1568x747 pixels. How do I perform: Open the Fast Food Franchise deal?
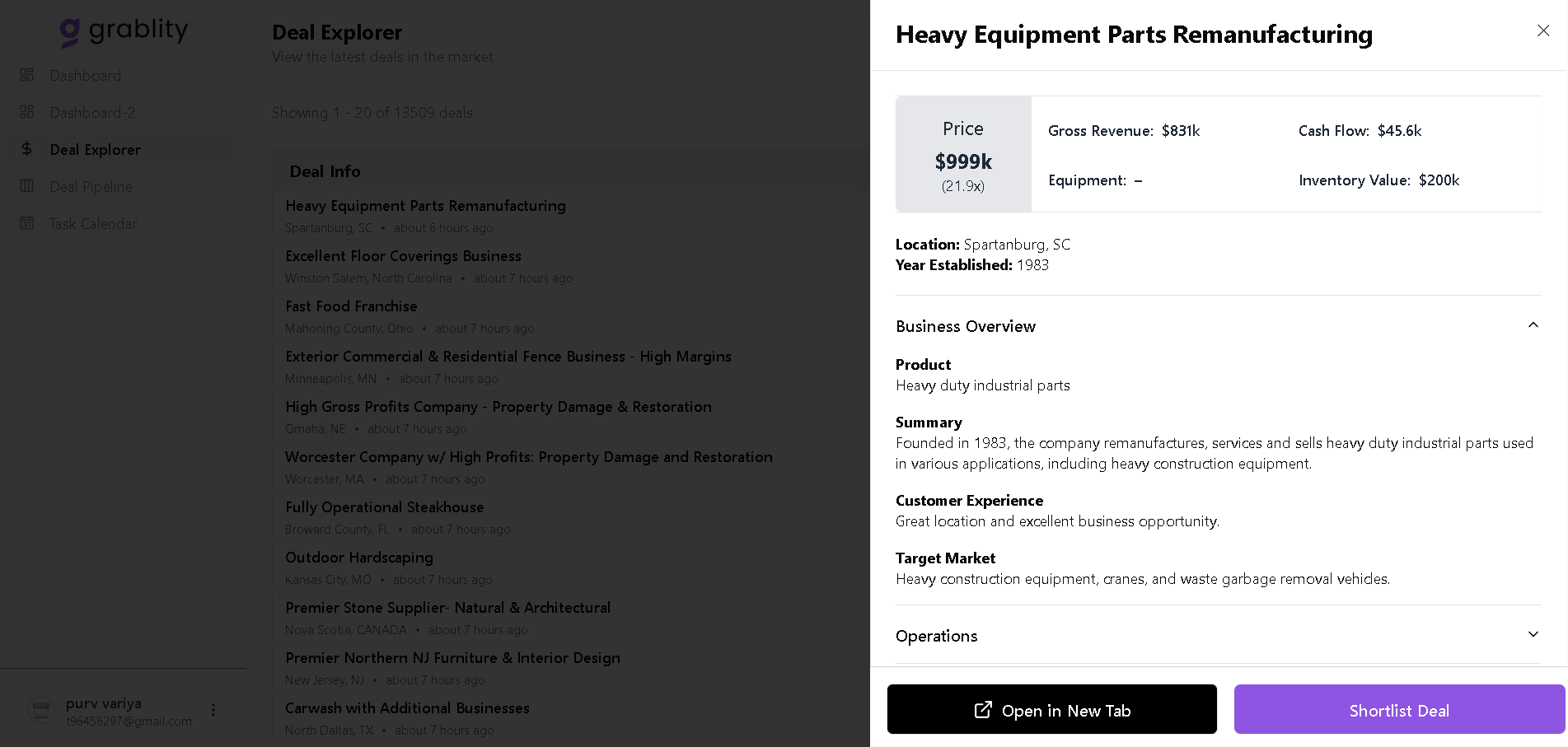[351, 306]
